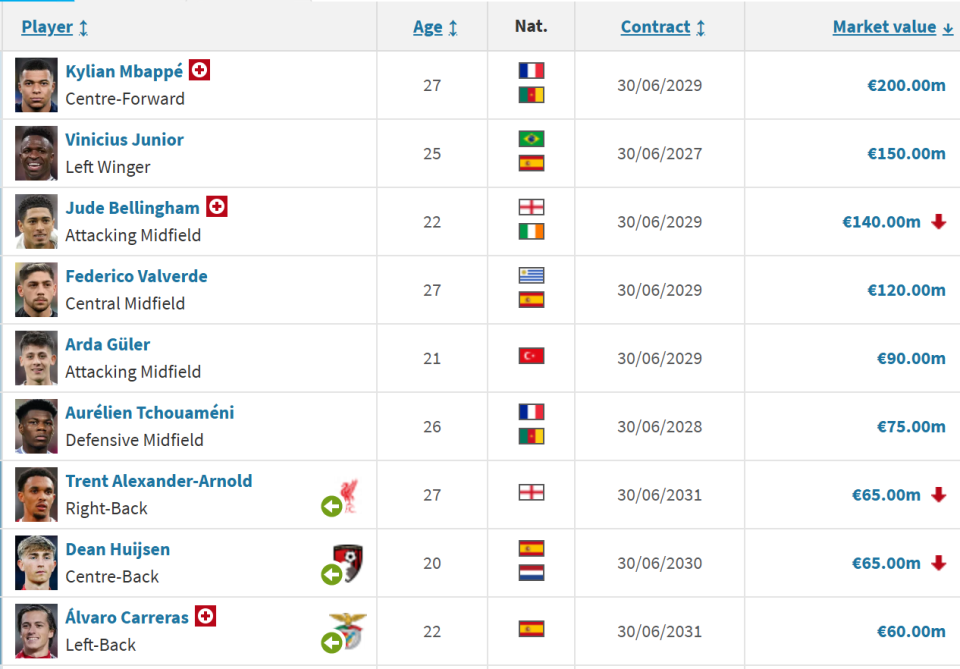Click the Liverpool club crest icon
Viewport: 960px width, 669px height.
pyautogui.click(x=349, y=495)
